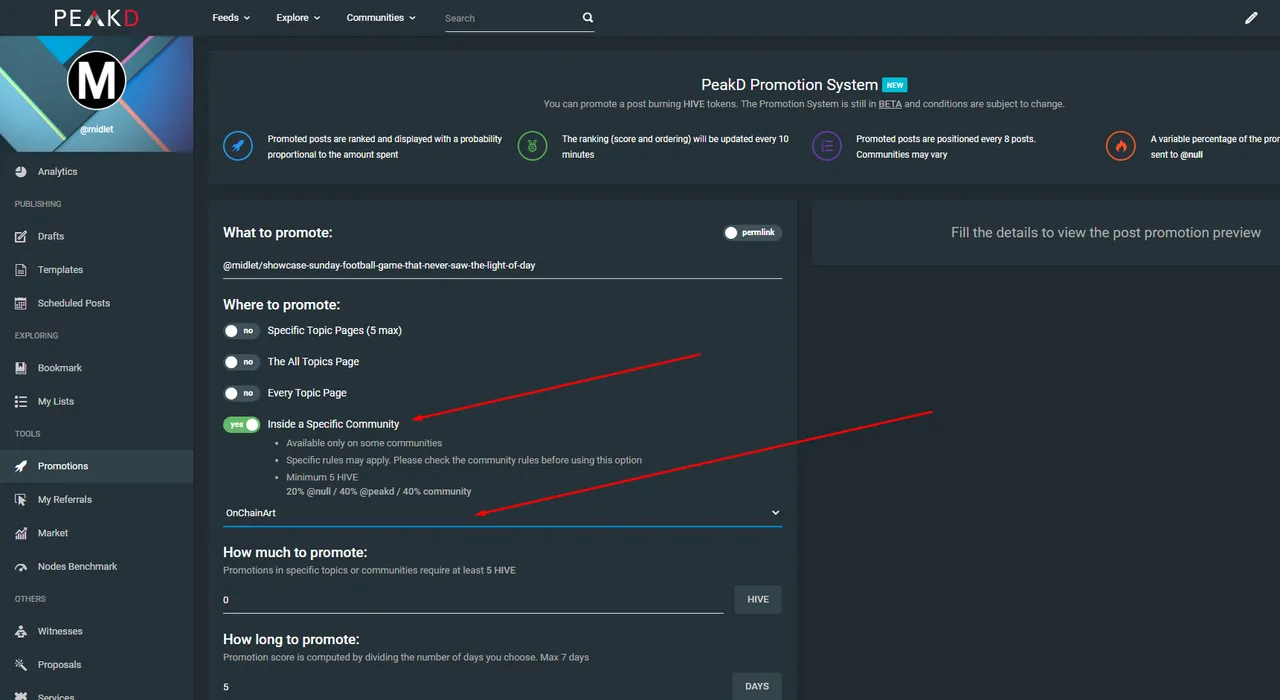
Task: Click the 'How much to promote:' heading
Action: (295, 552)
